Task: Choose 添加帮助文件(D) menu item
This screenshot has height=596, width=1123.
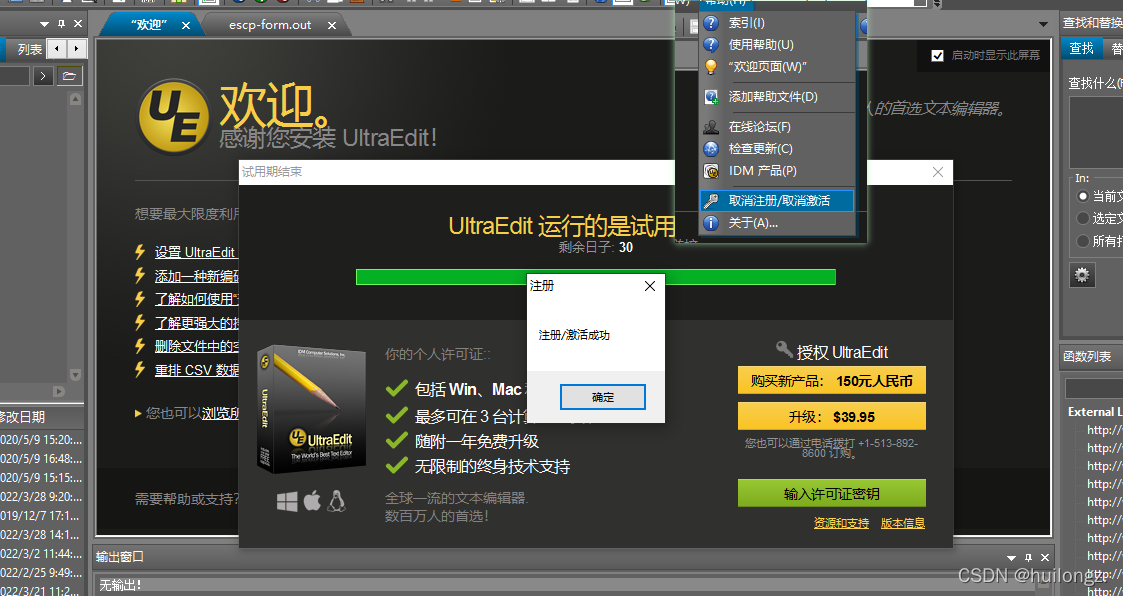Action: click(x=776, y=97)
